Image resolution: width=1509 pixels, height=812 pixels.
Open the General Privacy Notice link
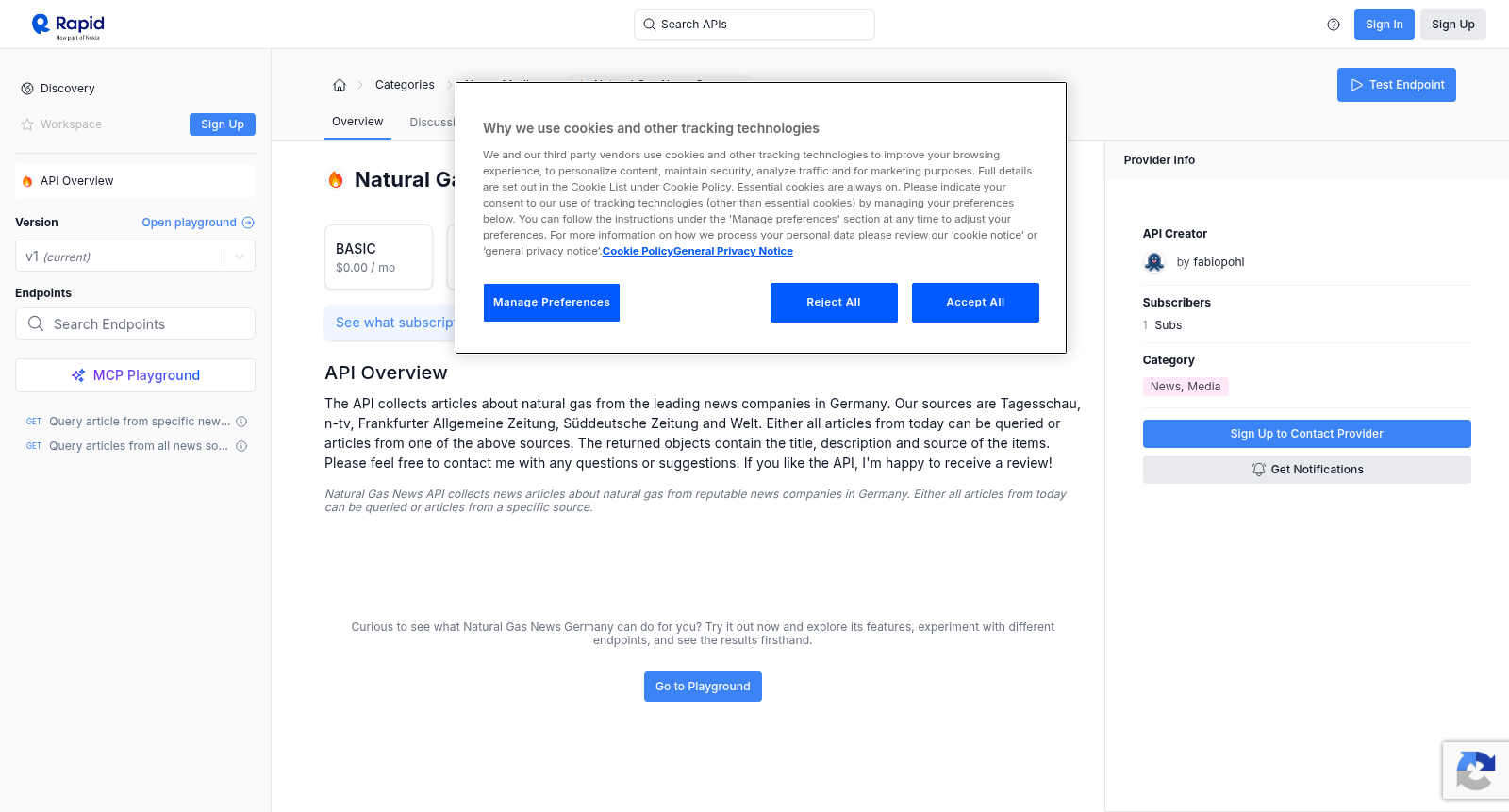point(734,251)
